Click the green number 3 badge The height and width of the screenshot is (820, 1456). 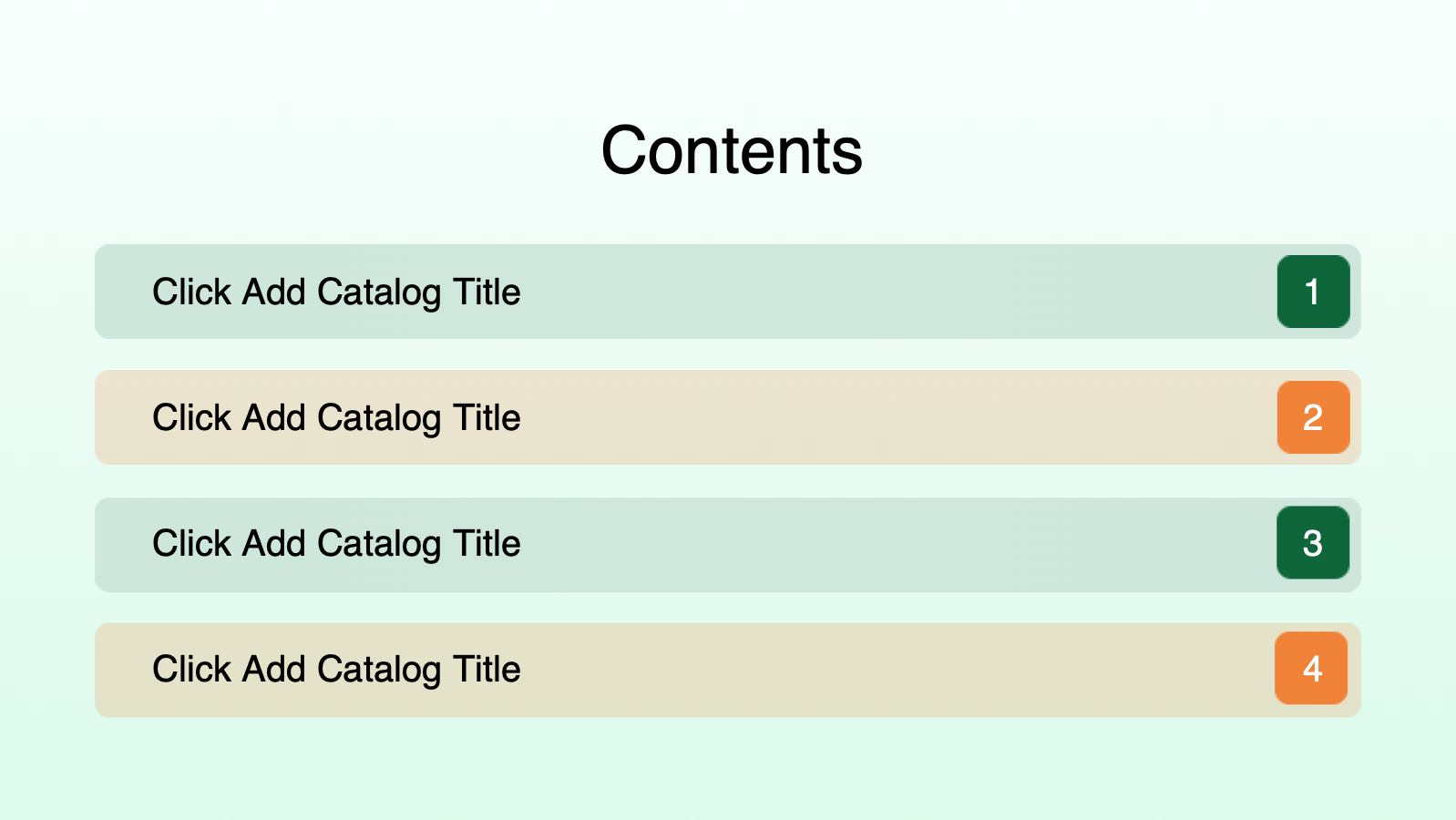pos(1313,543)
